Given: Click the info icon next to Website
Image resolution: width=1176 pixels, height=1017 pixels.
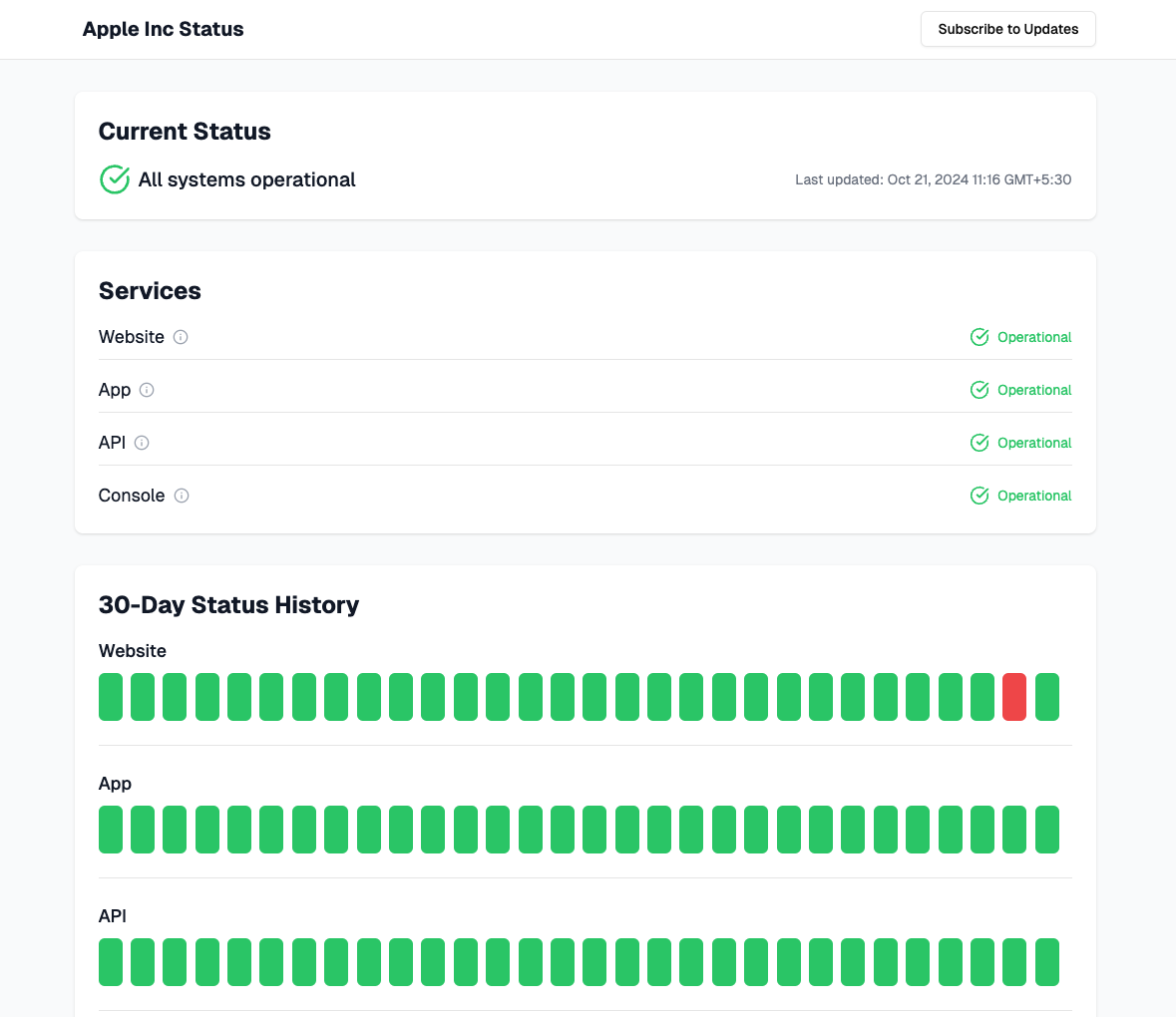Looking at the screenshot, I should pos(181,337).
